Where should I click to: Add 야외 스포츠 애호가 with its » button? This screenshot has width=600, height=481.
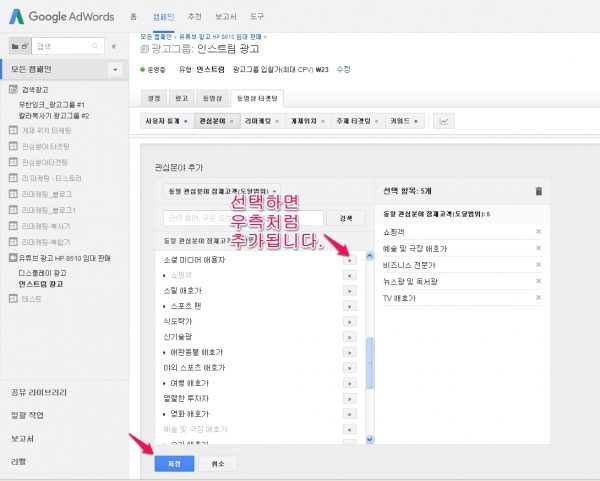click(x=349, y=368)
